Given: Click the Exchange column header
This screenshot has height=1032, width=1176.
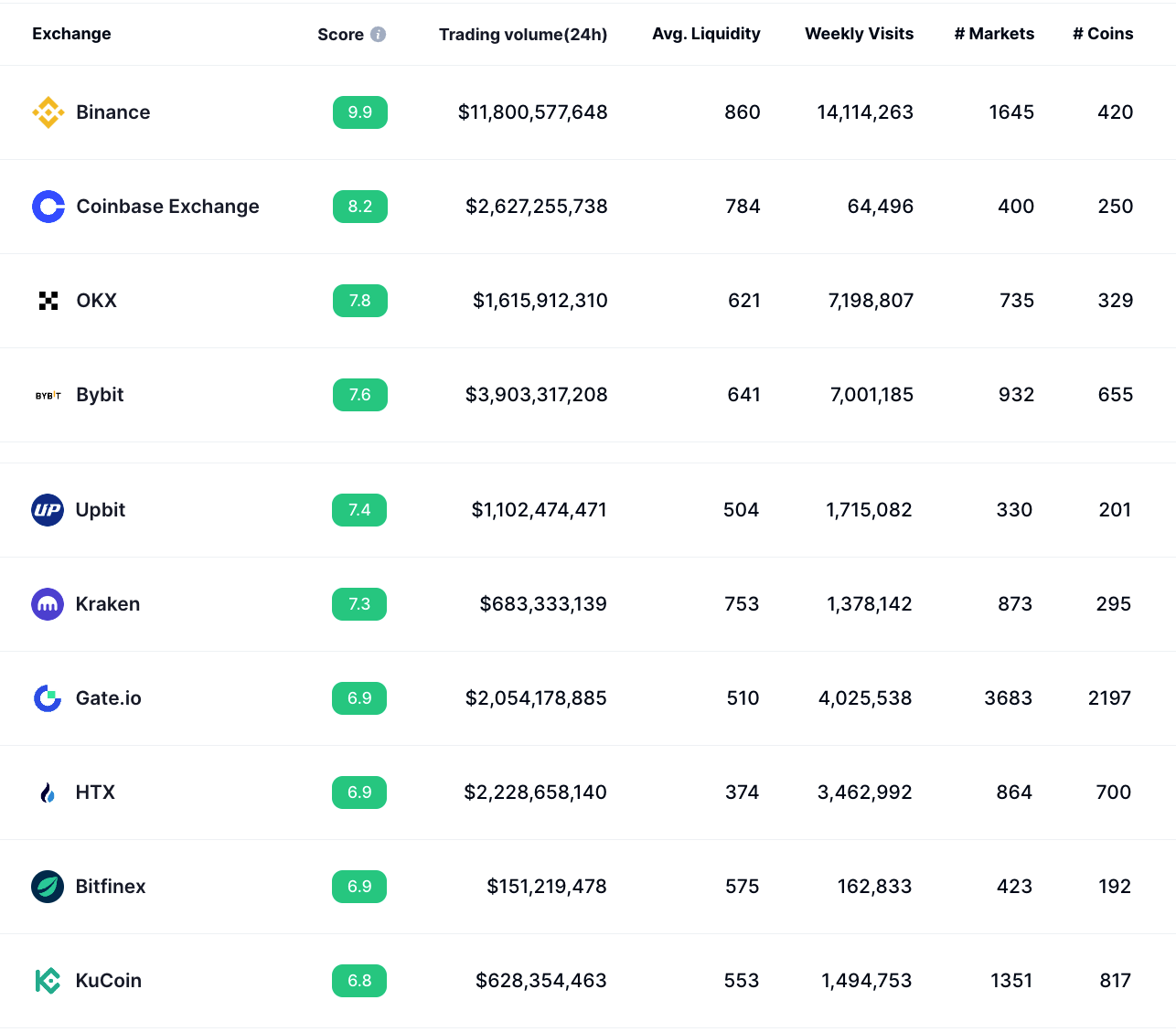Looking at the screenshot, I should (71, 34).
